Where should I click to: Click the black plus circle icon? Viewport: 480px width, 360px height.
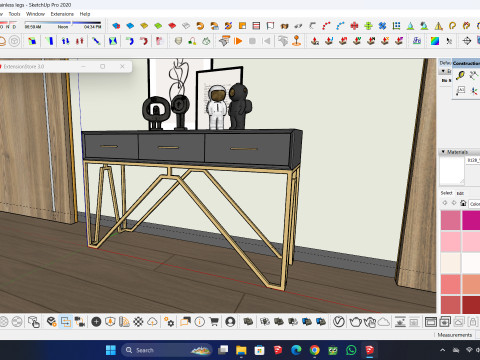[x=96, y=322]
